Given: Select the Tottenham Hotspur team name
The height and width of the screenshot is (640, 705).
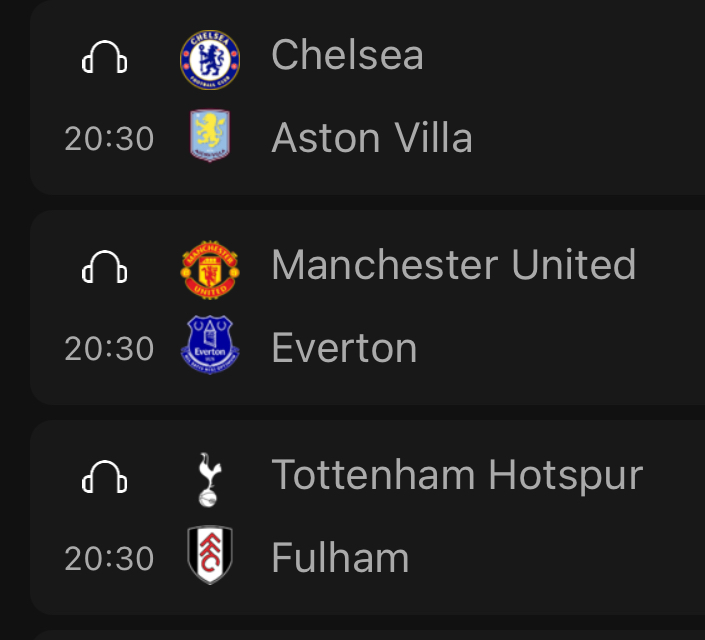Looking at the screenshot, I should point(457,476).
